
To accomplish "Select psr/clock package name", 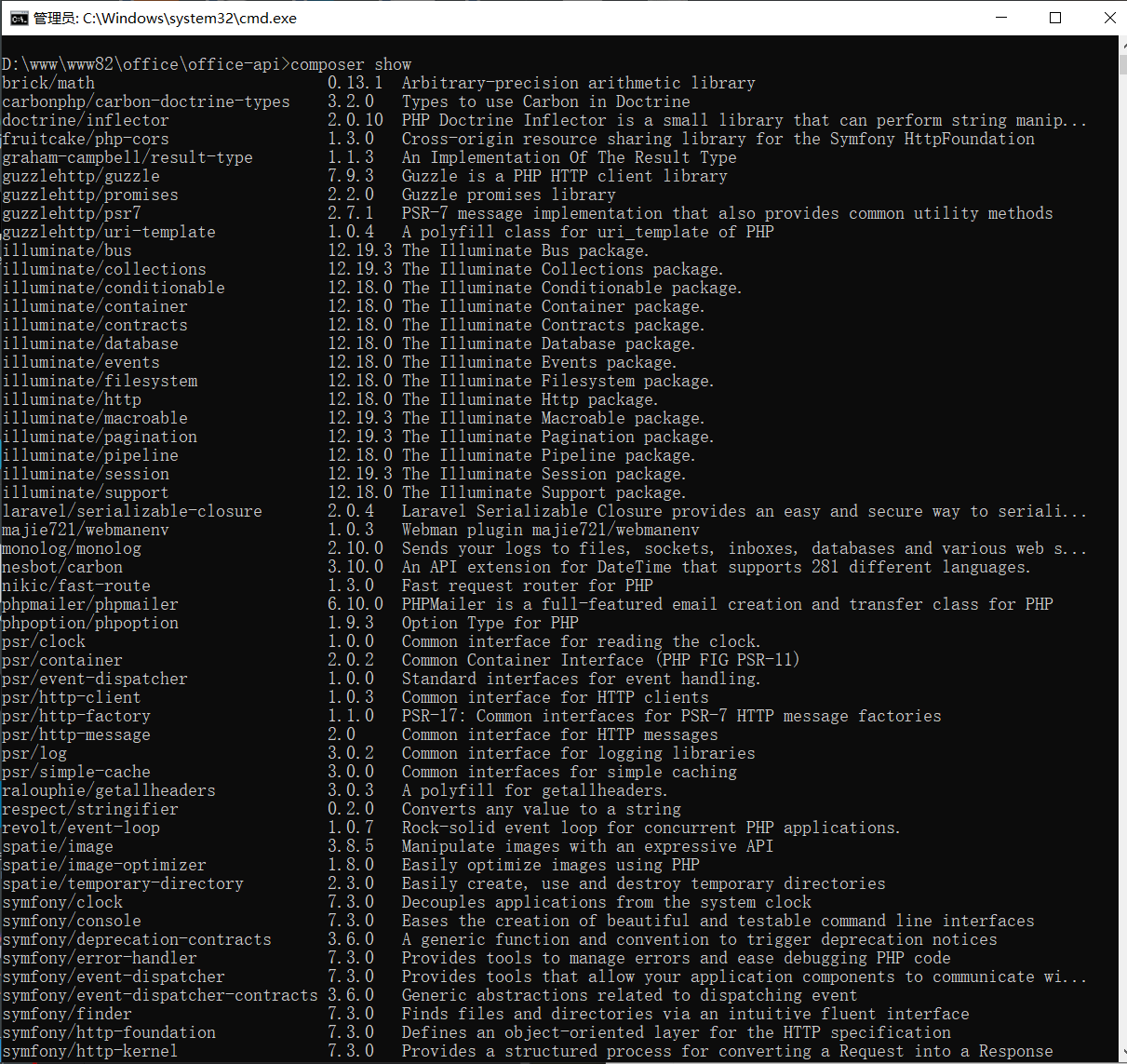I will pyautogui.click(x=44, y=641).
